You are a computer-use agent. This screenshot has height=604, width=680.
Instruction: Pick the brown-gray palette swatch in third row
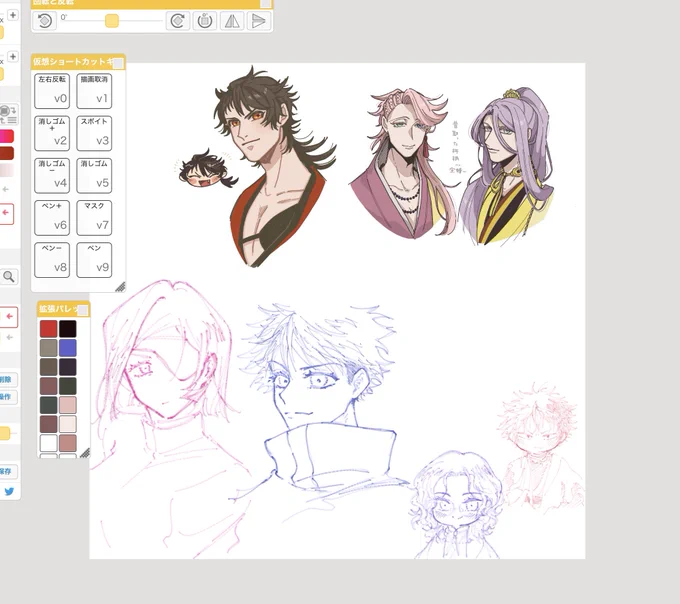pos(49,367)
